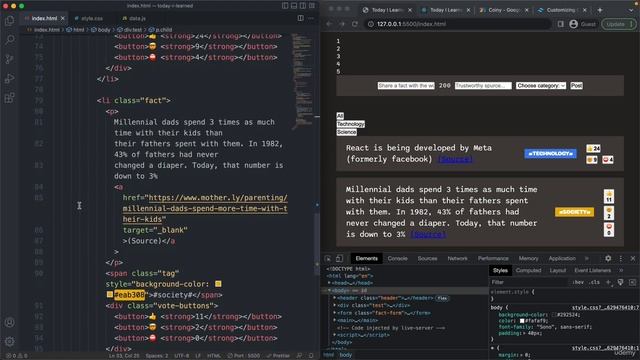
Task: Change the HTML language mode in status bar
Action: 214,356
